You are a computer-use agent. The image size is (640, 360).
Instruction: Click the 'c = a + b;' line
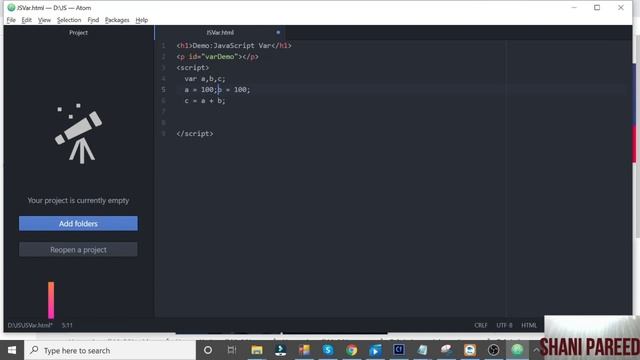[x=204, y=100]
